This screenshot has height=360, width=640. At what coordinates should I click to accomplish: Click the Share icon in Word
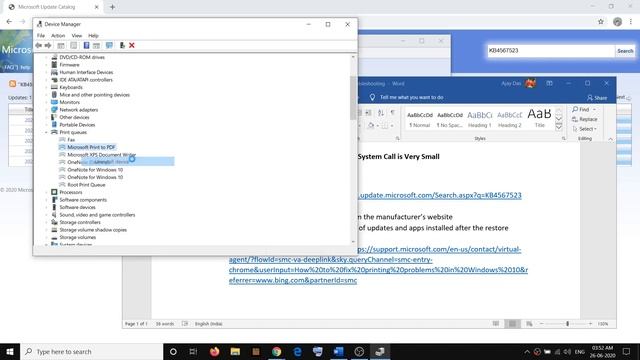[597, 98]
